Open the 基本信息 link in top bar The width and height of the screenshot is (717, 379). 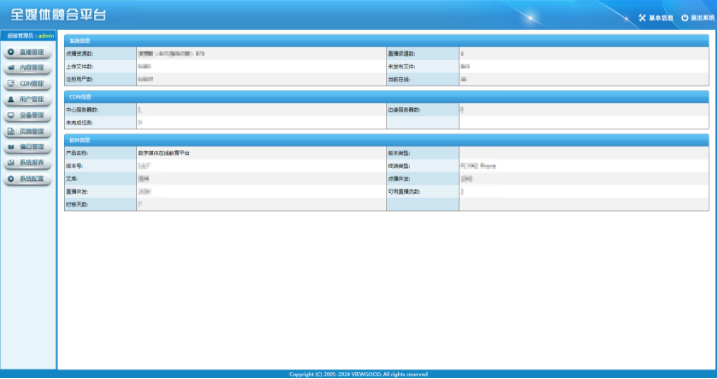click(x=661, y=18)
